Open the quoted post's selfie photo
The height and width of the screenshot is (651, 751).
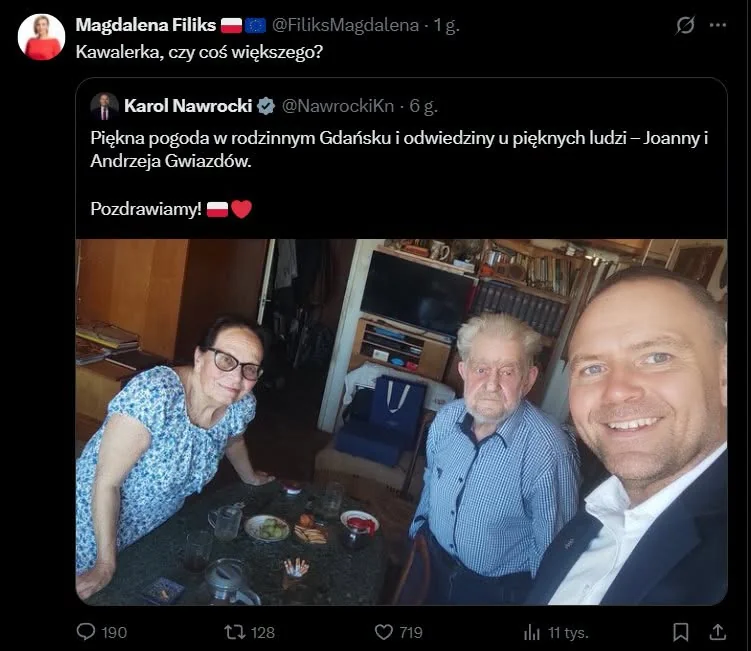[401, 422]
